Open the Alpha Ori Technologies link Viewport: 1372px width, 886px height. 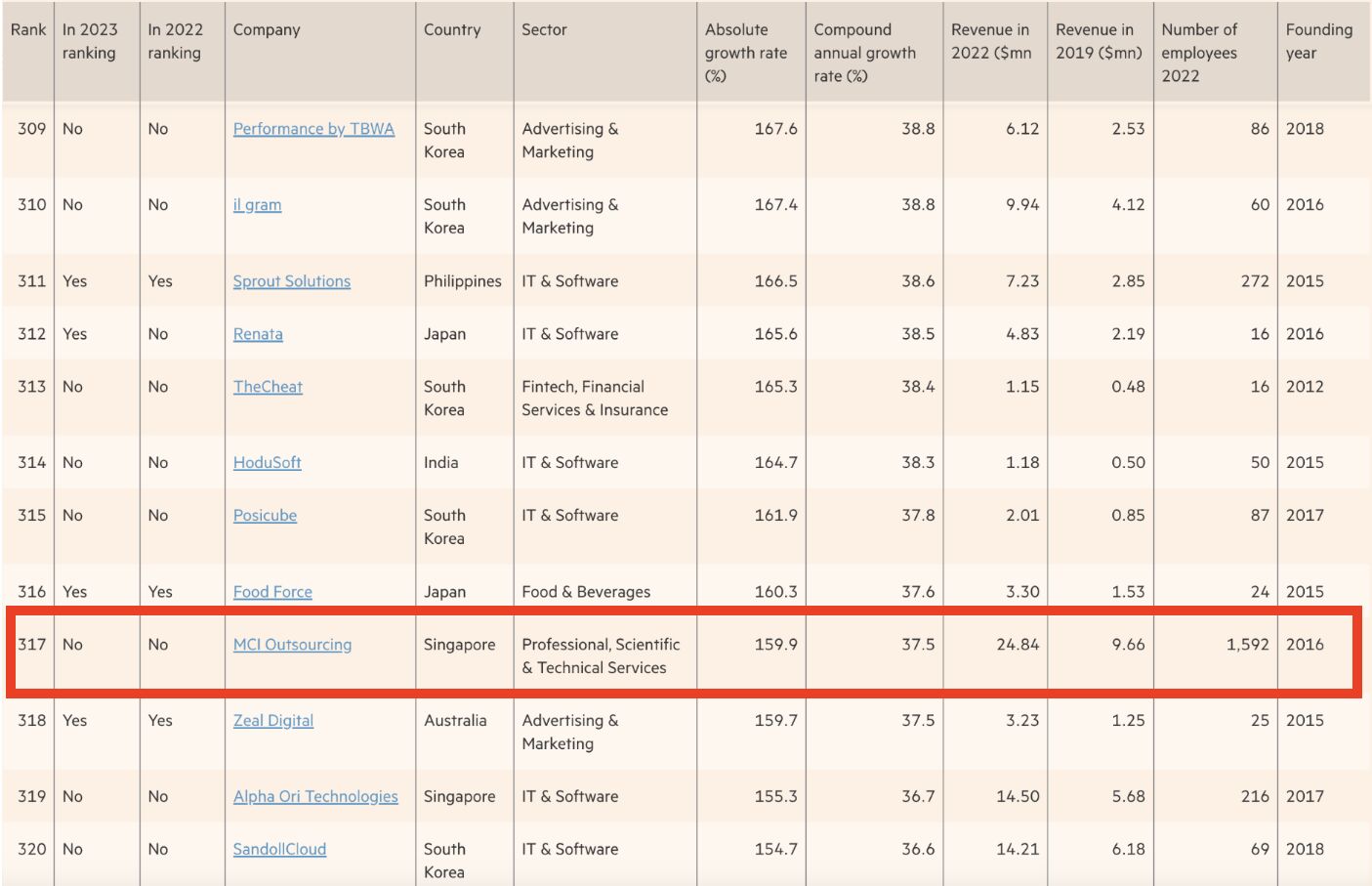tap(315, 797)
